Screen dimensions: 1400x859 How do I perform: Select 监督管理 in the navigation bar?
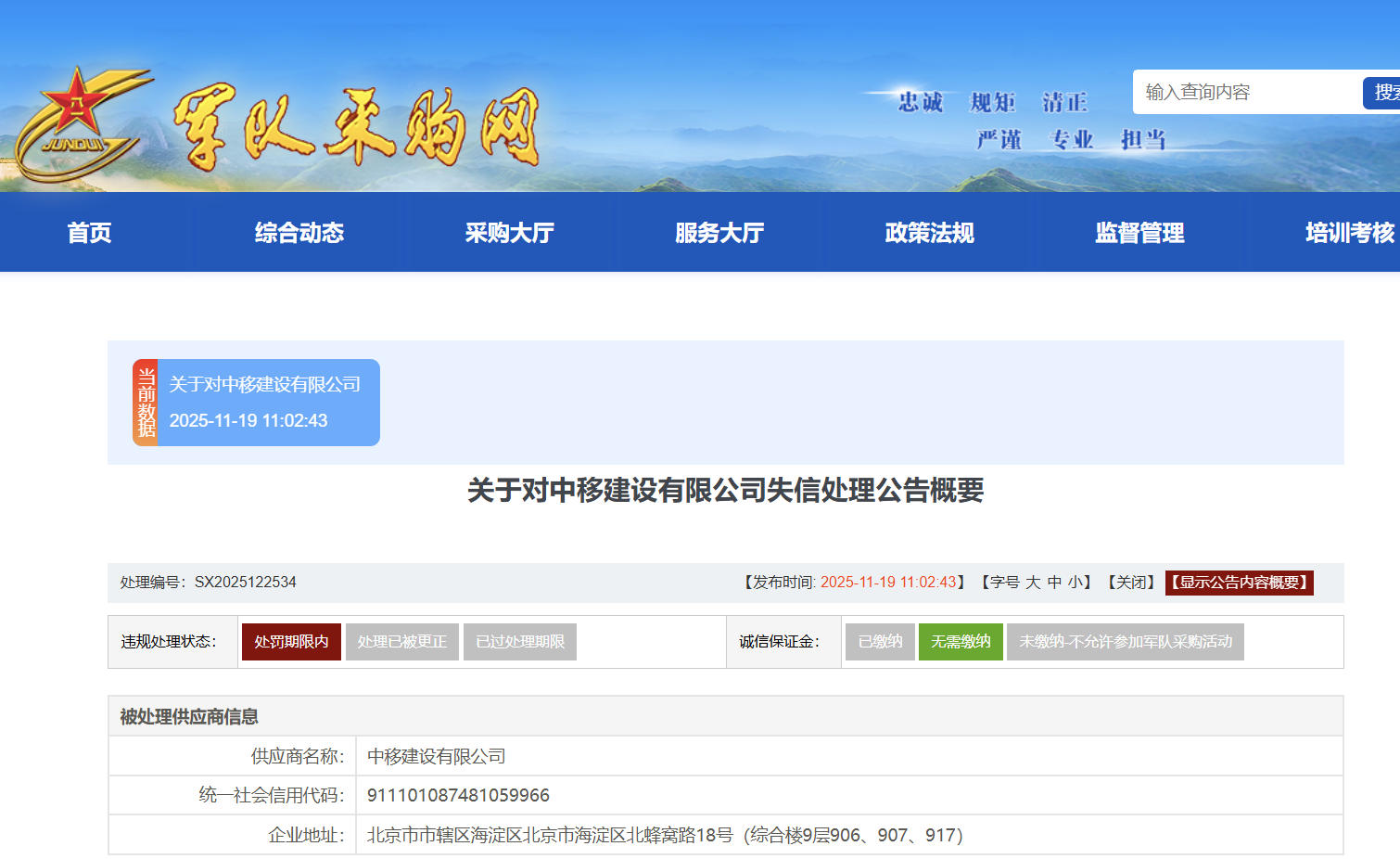[x=1139, y=233]
